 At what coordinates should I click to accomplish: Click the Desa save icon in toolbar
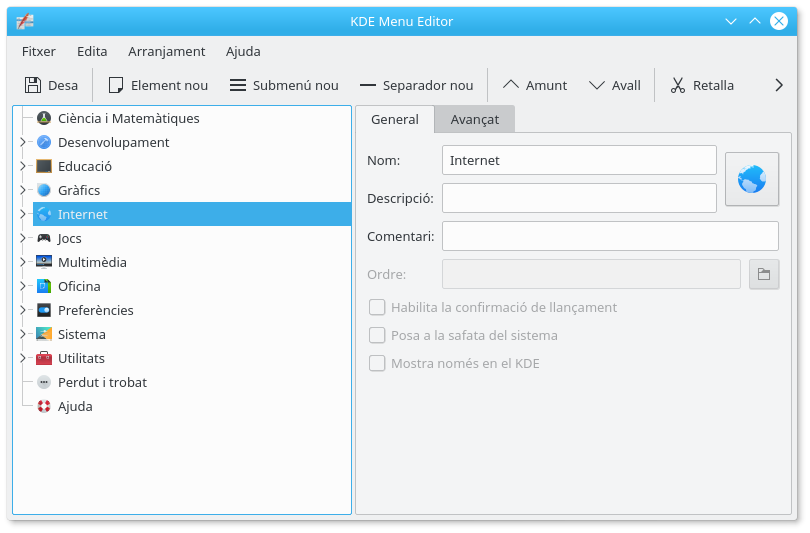tap(33, 85)
